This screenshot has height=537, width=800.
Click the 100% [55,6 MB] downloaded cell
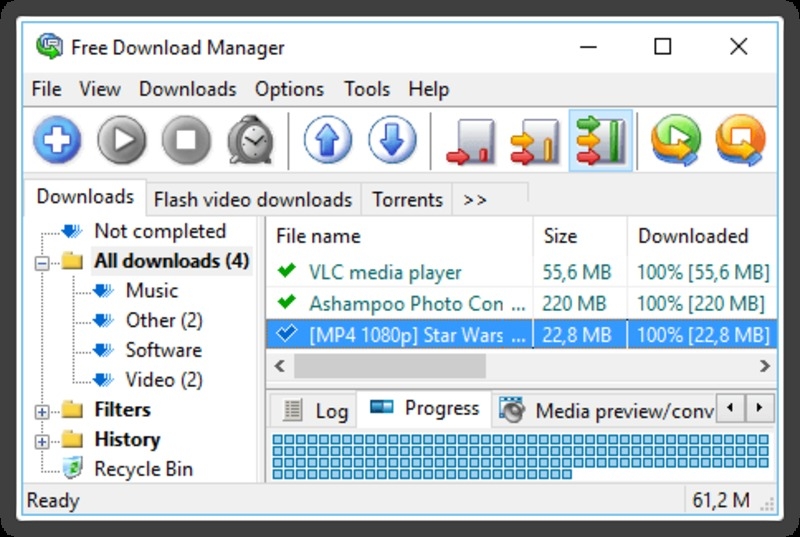click(x=703, y=272)
